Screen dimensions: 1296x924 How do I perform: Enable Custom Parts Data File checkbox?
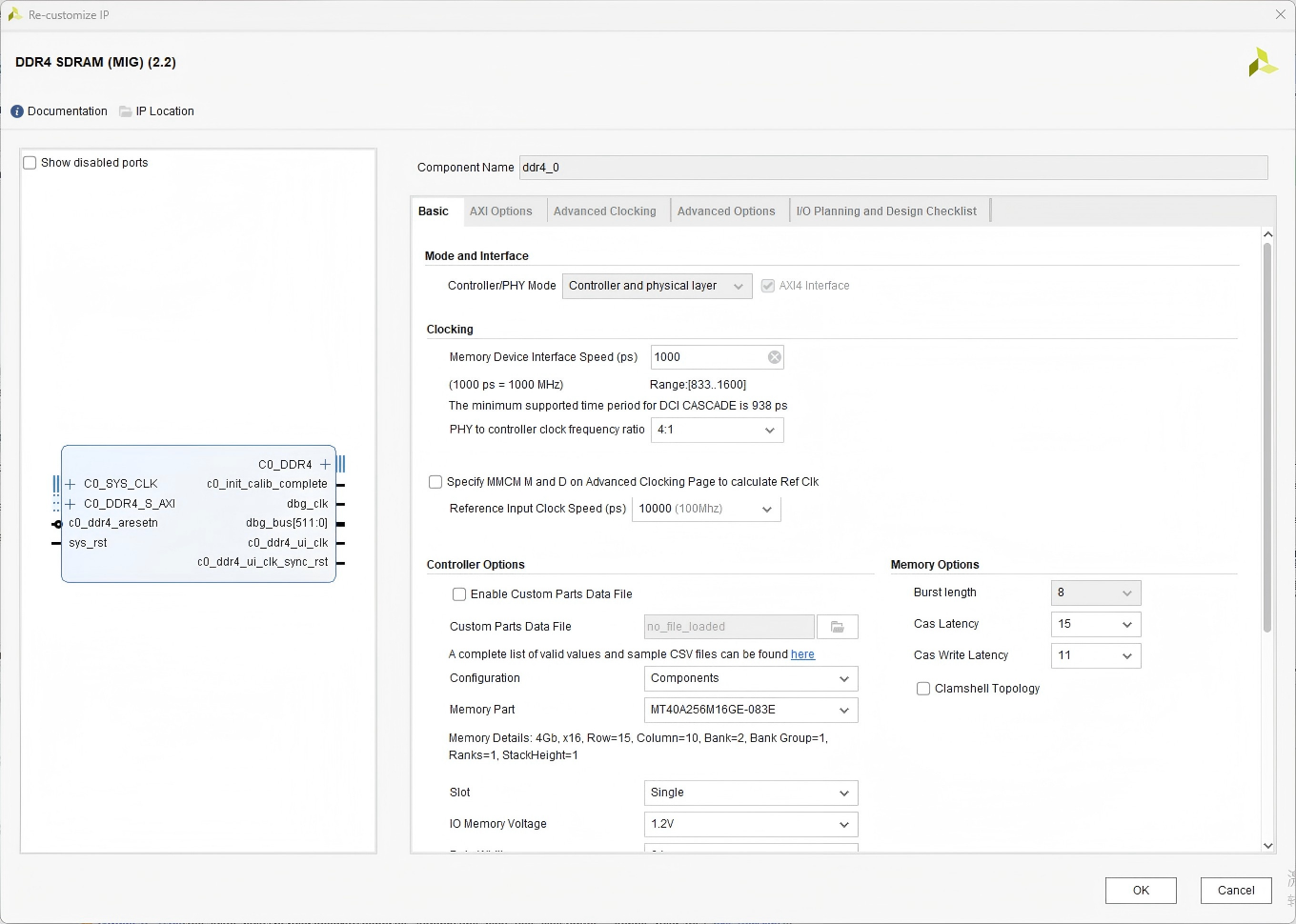(x=459, y=594)
